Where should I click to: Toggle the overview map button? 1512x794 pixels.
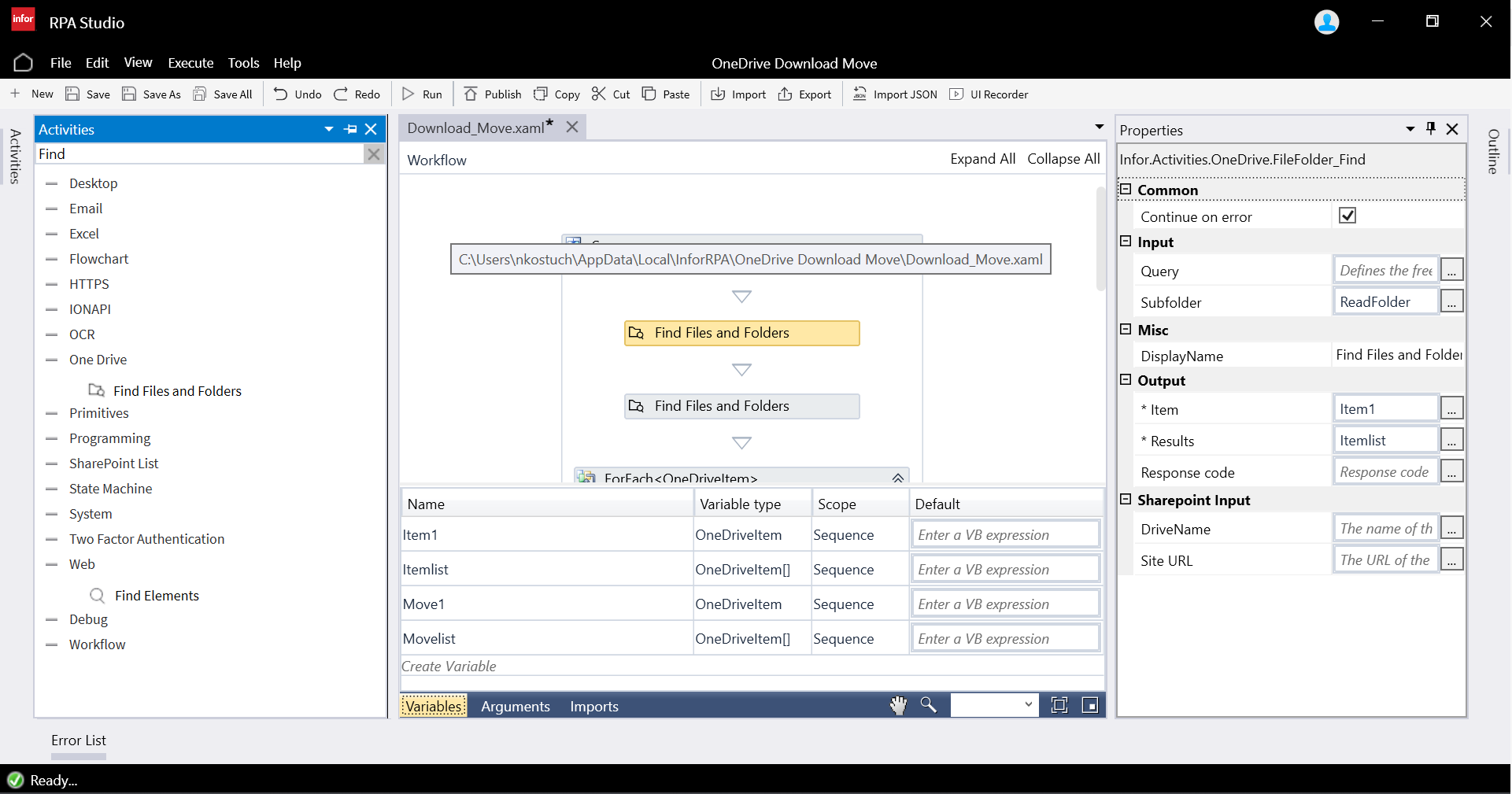[1090, 706]
